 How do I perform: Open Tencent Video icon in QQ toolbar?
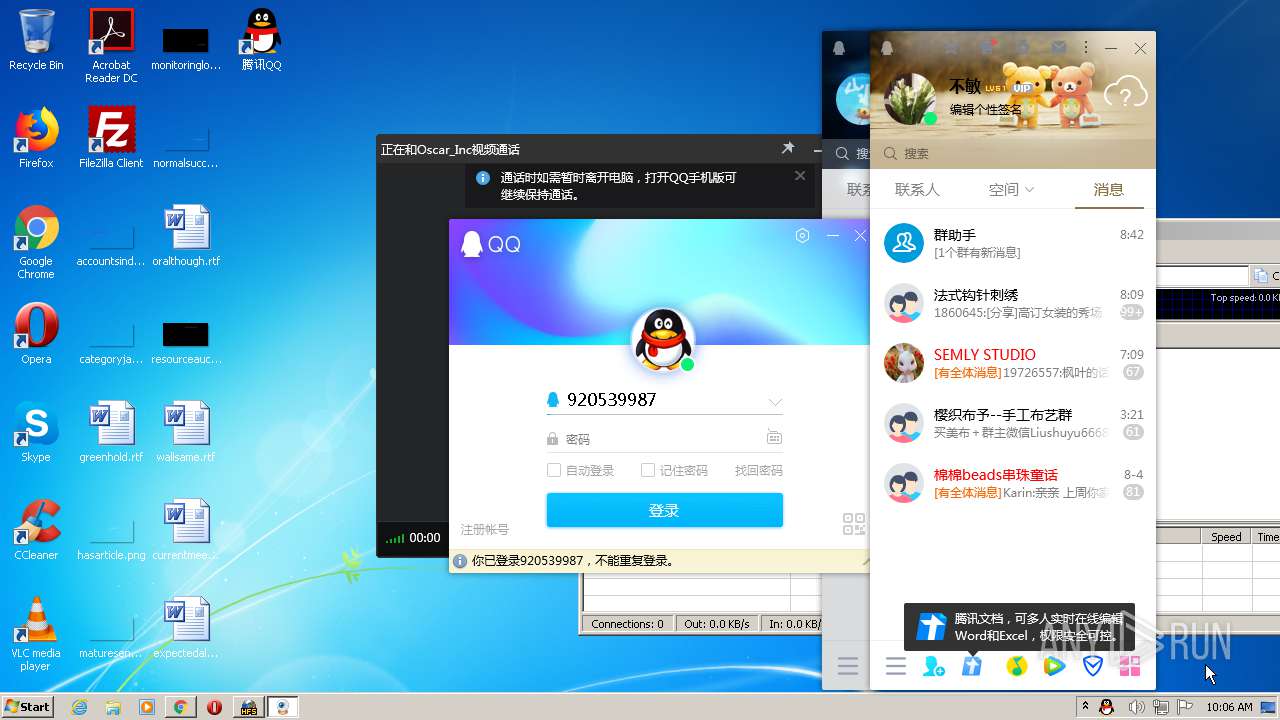point(1054,666)
